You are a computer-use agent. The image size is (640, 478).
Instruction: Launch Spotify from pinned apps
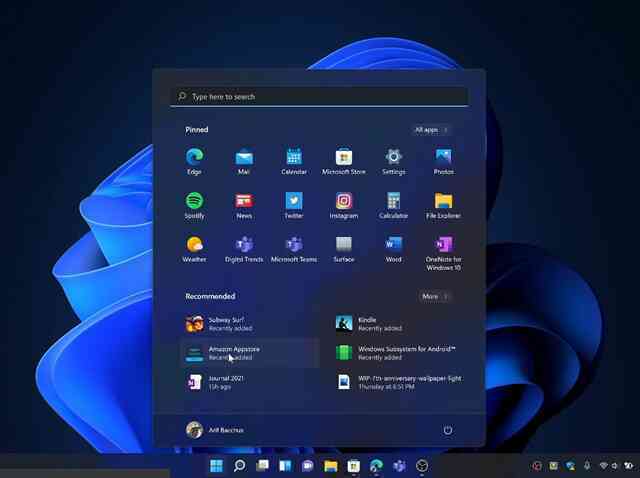[x=194, y=206]
